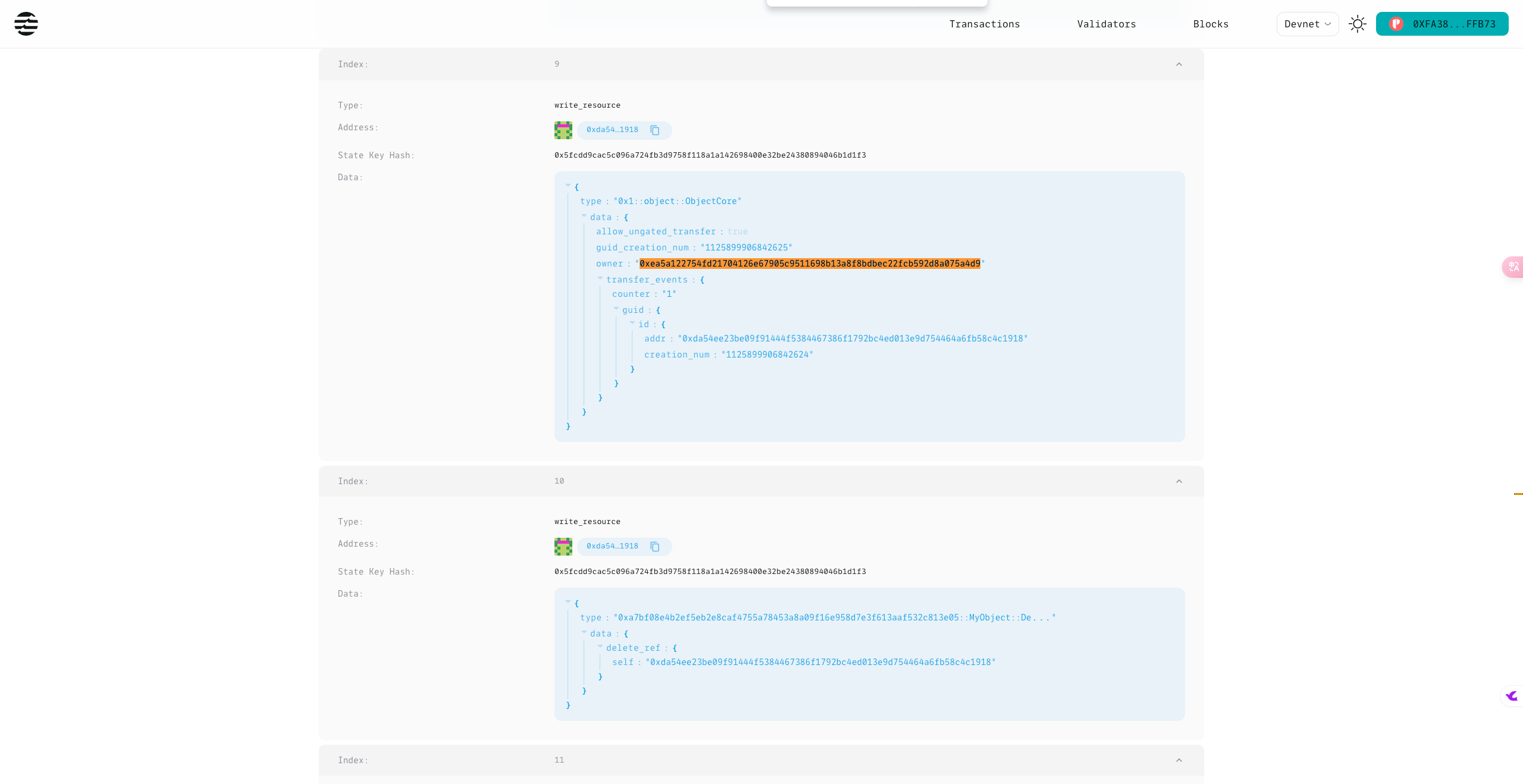Click write_resource type text in Index 9
The height and width of the screenshot is (784, 1523).
click(587, 105)
